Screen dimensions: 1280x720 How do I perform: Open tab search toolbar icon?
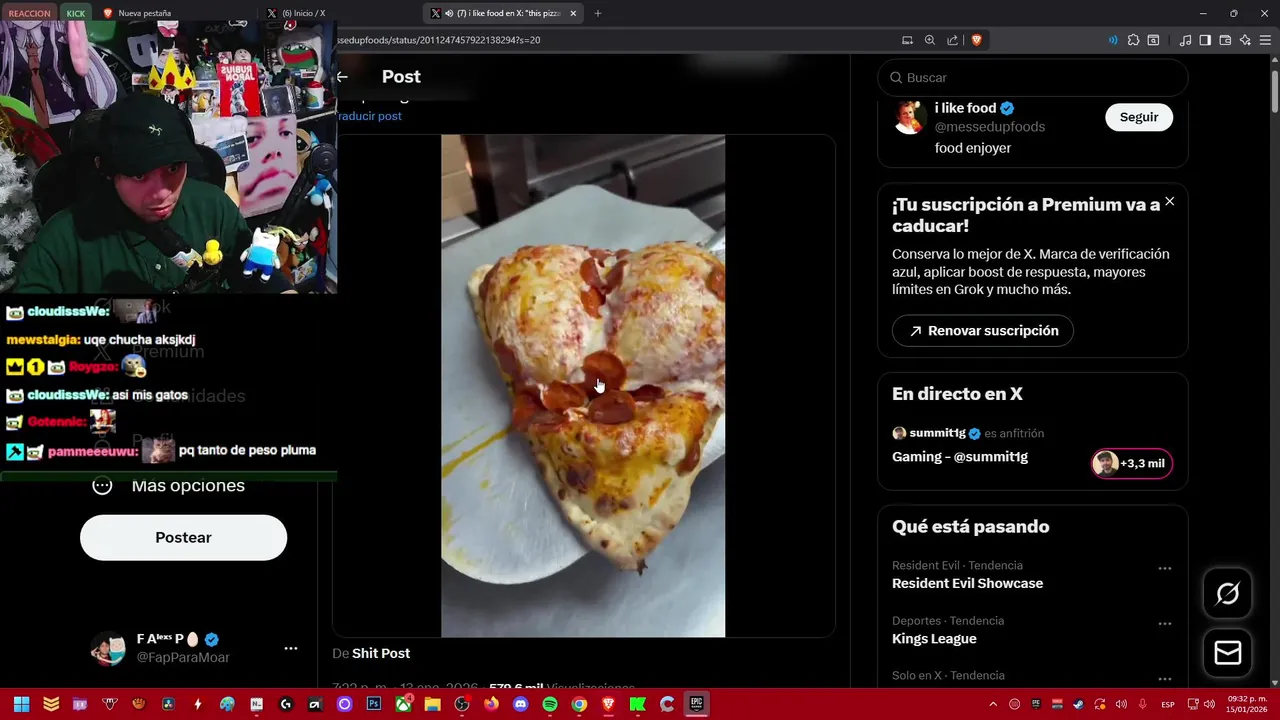[x=1153, y=40]
